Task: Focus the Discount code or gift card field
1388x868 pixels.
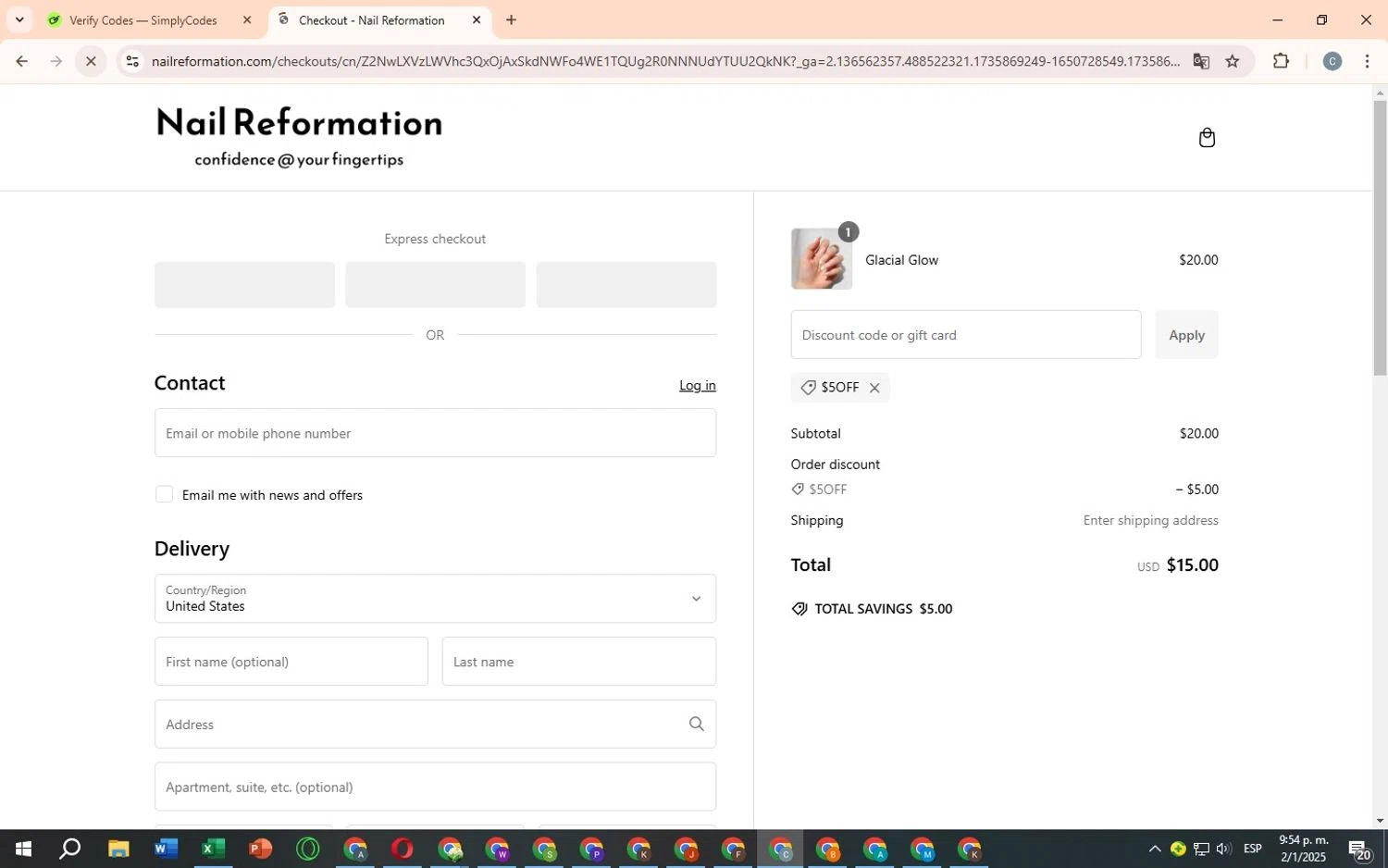Action: pyautogui.click(x=966, y=335)
